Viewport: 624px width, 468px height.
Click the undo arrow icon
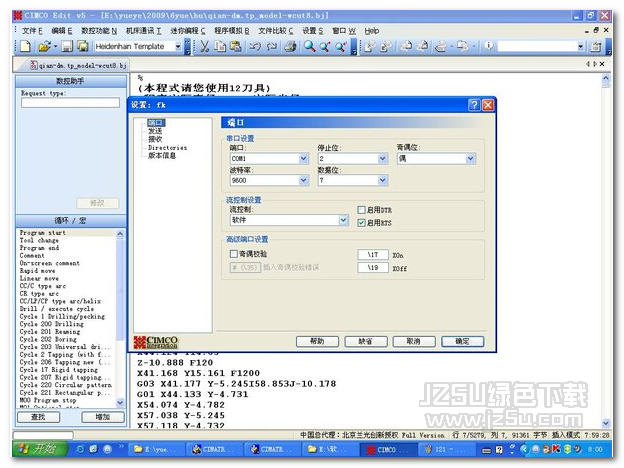point(255,47)
